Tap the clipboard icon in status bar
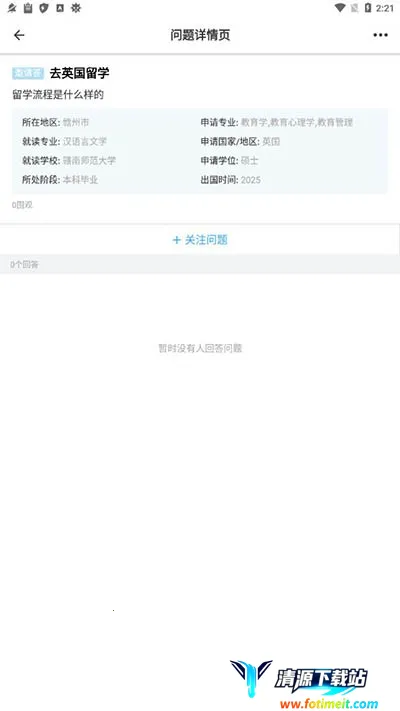The image size is (400, 711). (28, 8)
